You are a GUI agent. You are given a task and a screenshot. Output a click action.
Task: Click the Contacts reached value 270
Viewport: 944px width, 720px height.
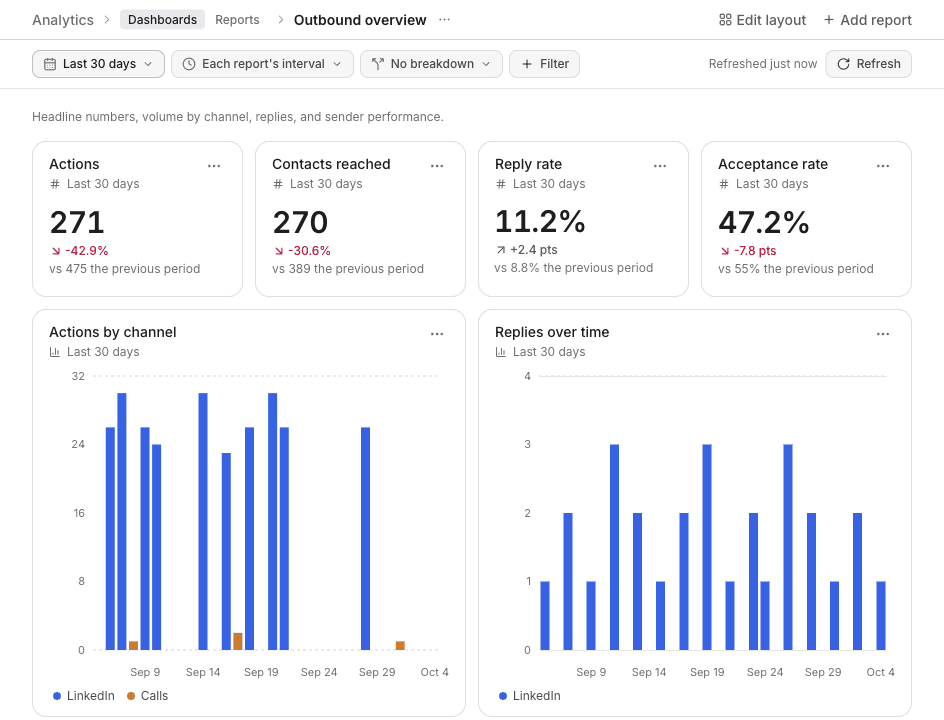coord(300,222)
